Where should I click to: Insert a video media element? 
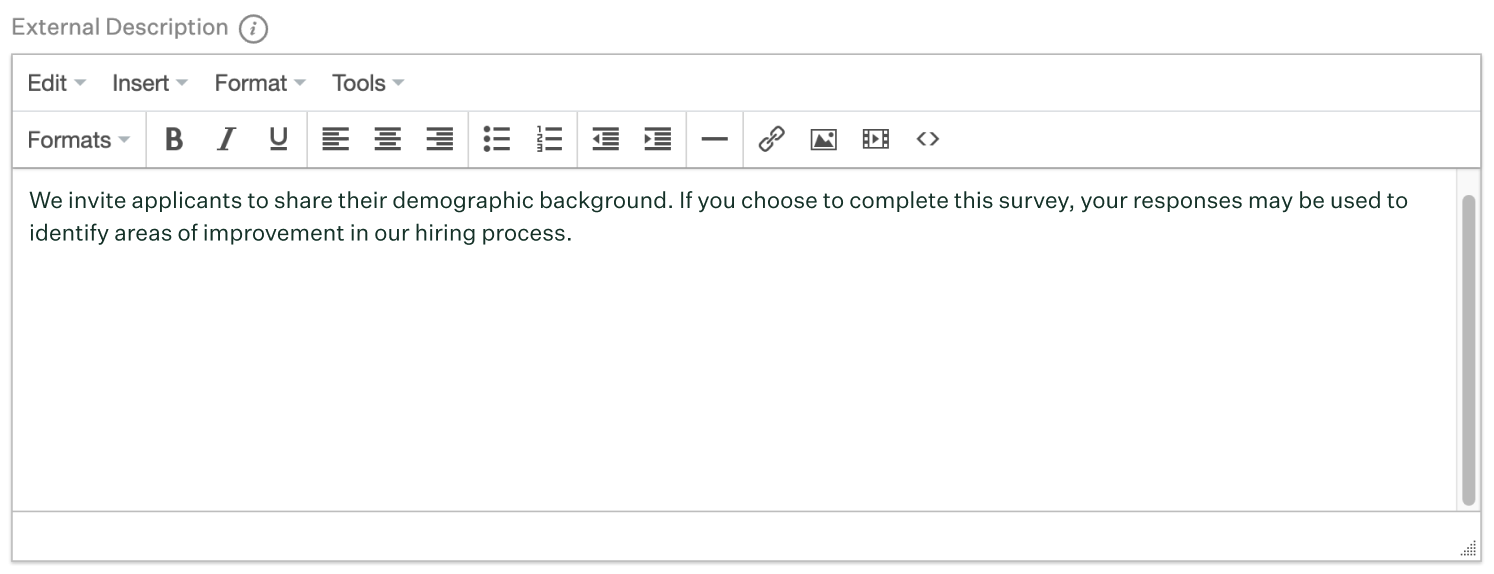pyautogui.click(x=875, y=140)
